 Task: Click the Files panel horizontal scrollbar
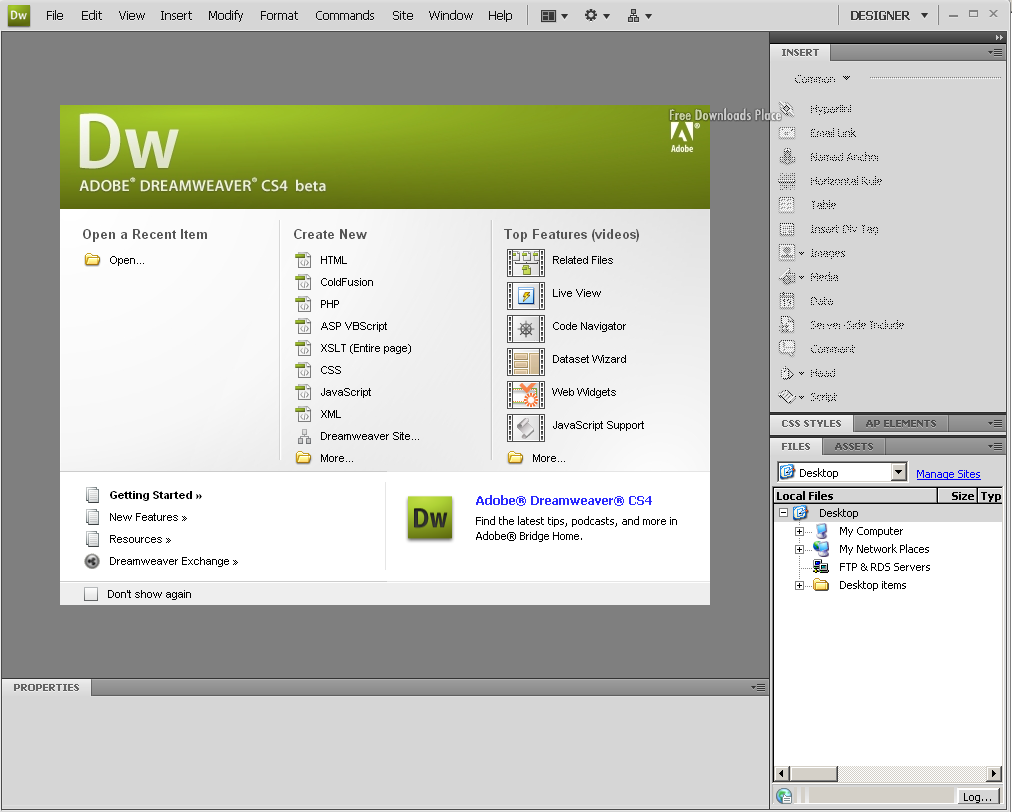coord(888,774)
